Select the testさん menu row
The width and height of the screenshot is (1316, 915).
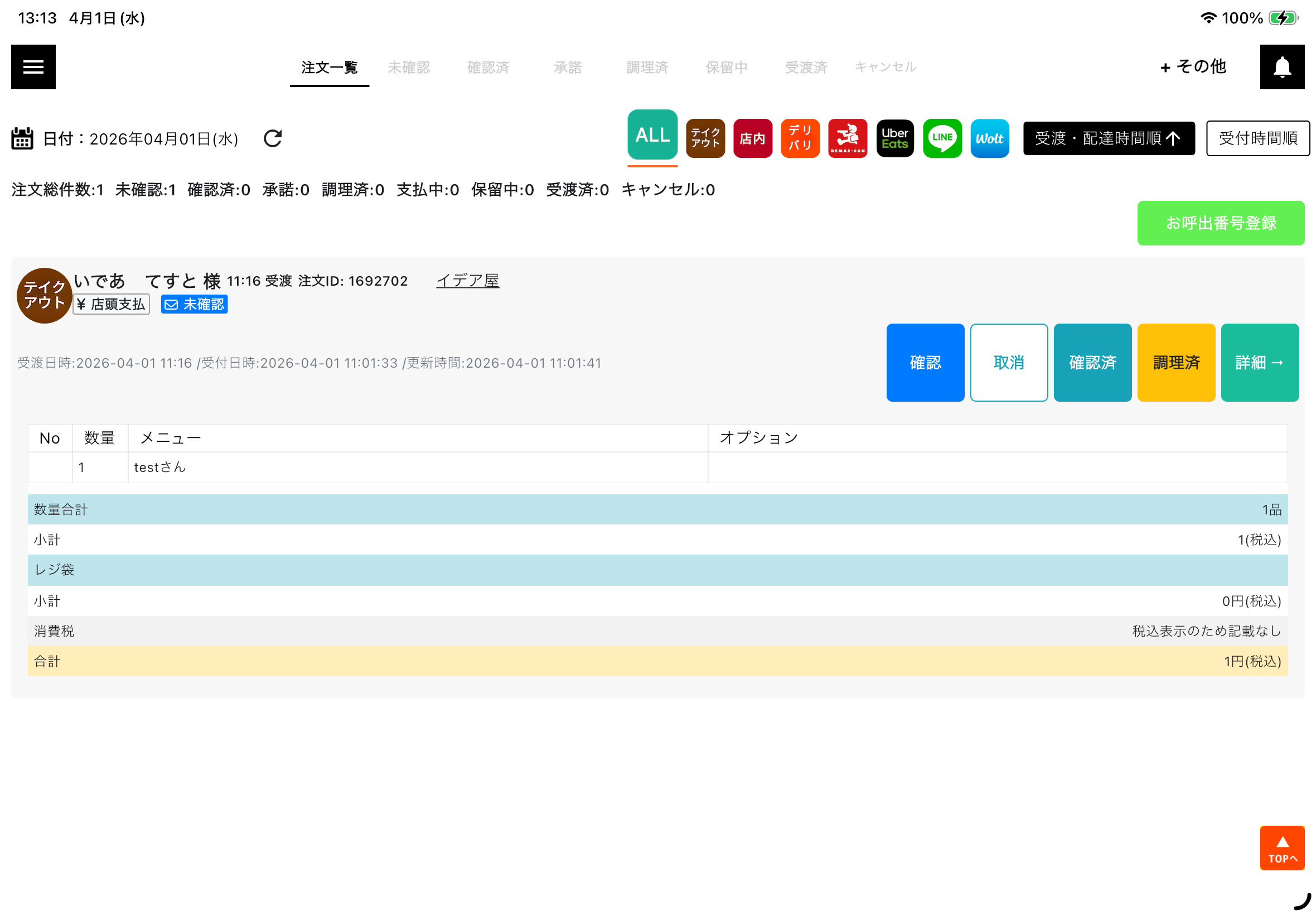pyautogui.click(x=657, y=467)
